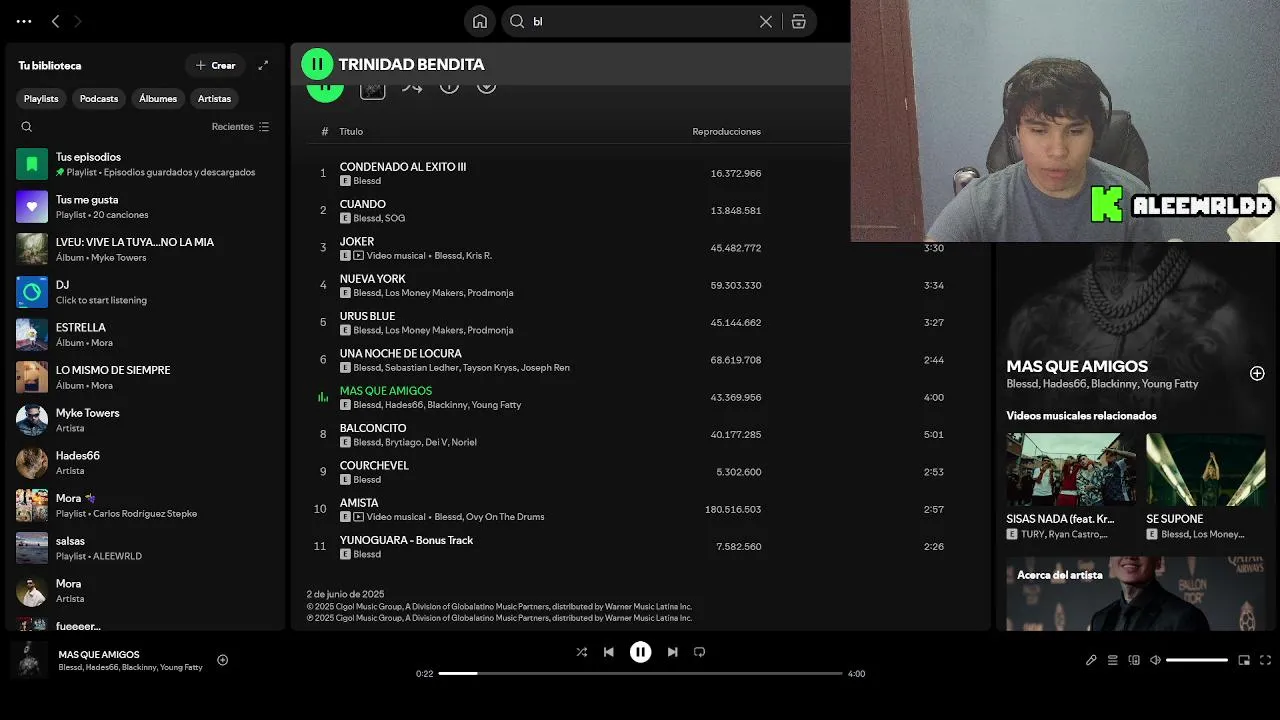Play track CONDENADO AL EXITO III
This screenshot has height=720, width=1280.
click(x=403, y=167)
